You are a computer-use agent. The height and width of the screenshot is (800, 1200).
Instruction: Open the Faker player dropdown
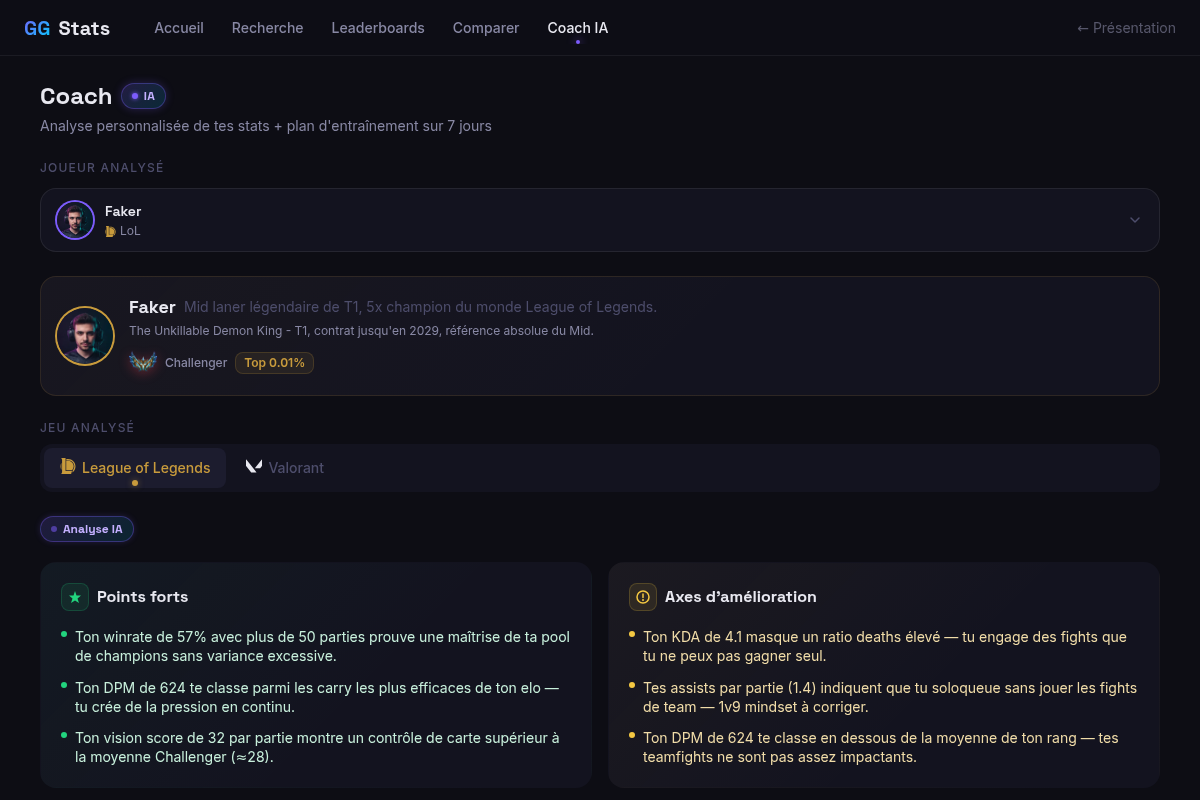pyautogui.click(x=600, y=220)
